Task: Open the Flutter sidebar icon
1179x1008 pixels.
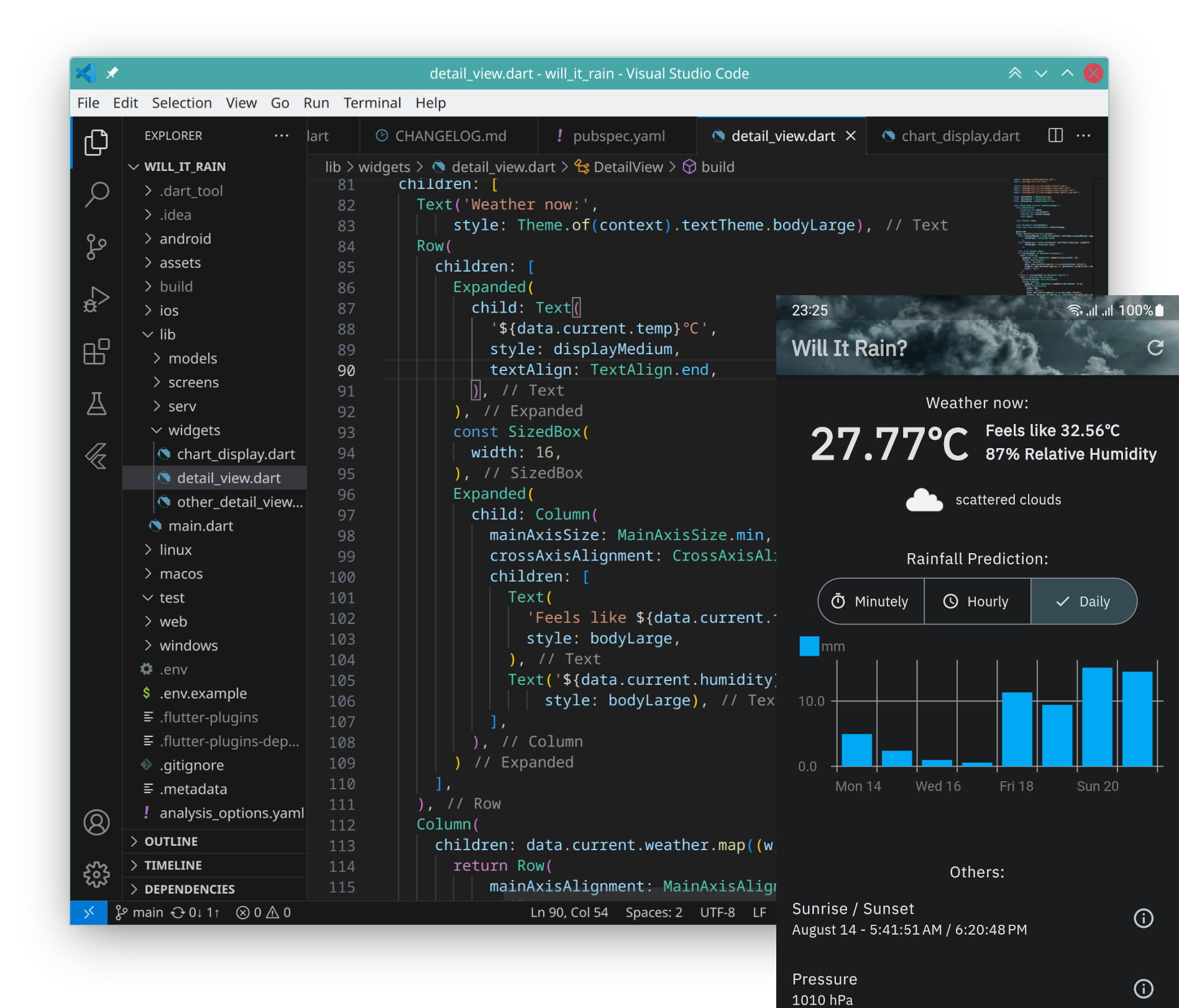Action: click(96, 457)
